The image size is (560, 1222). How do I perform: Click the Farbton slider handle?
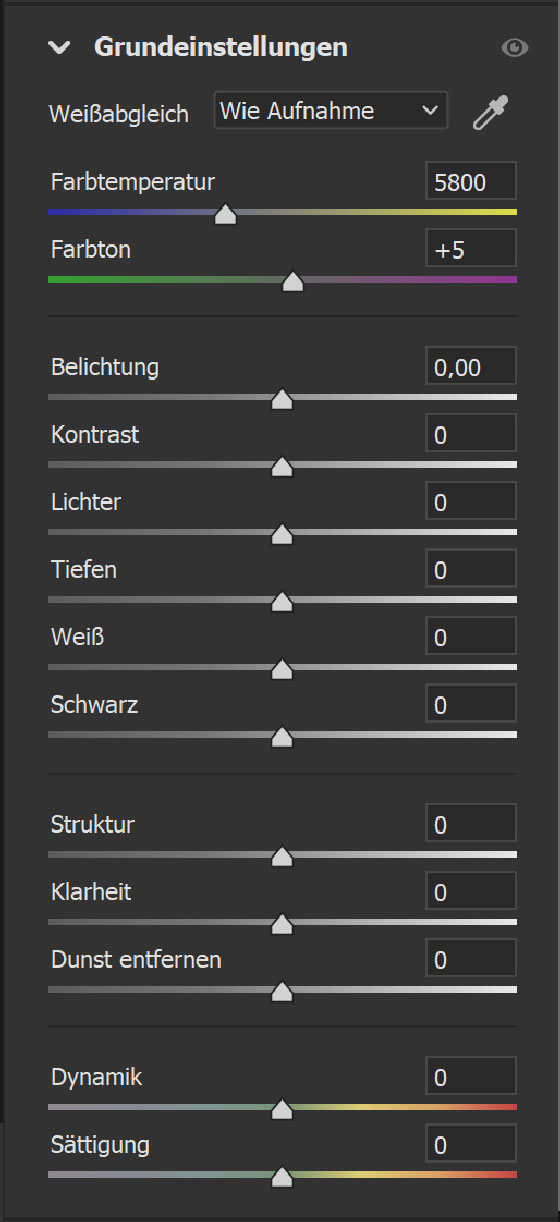tap(293, 282)
